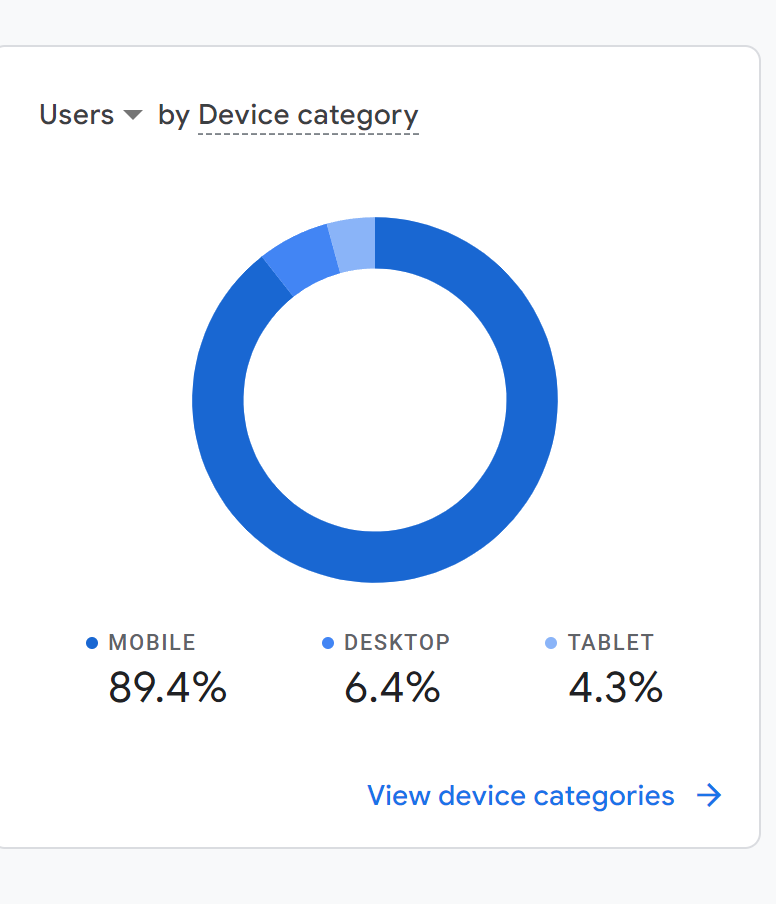
Task: Select the TABLET legend label
Action: coord(611,642)
